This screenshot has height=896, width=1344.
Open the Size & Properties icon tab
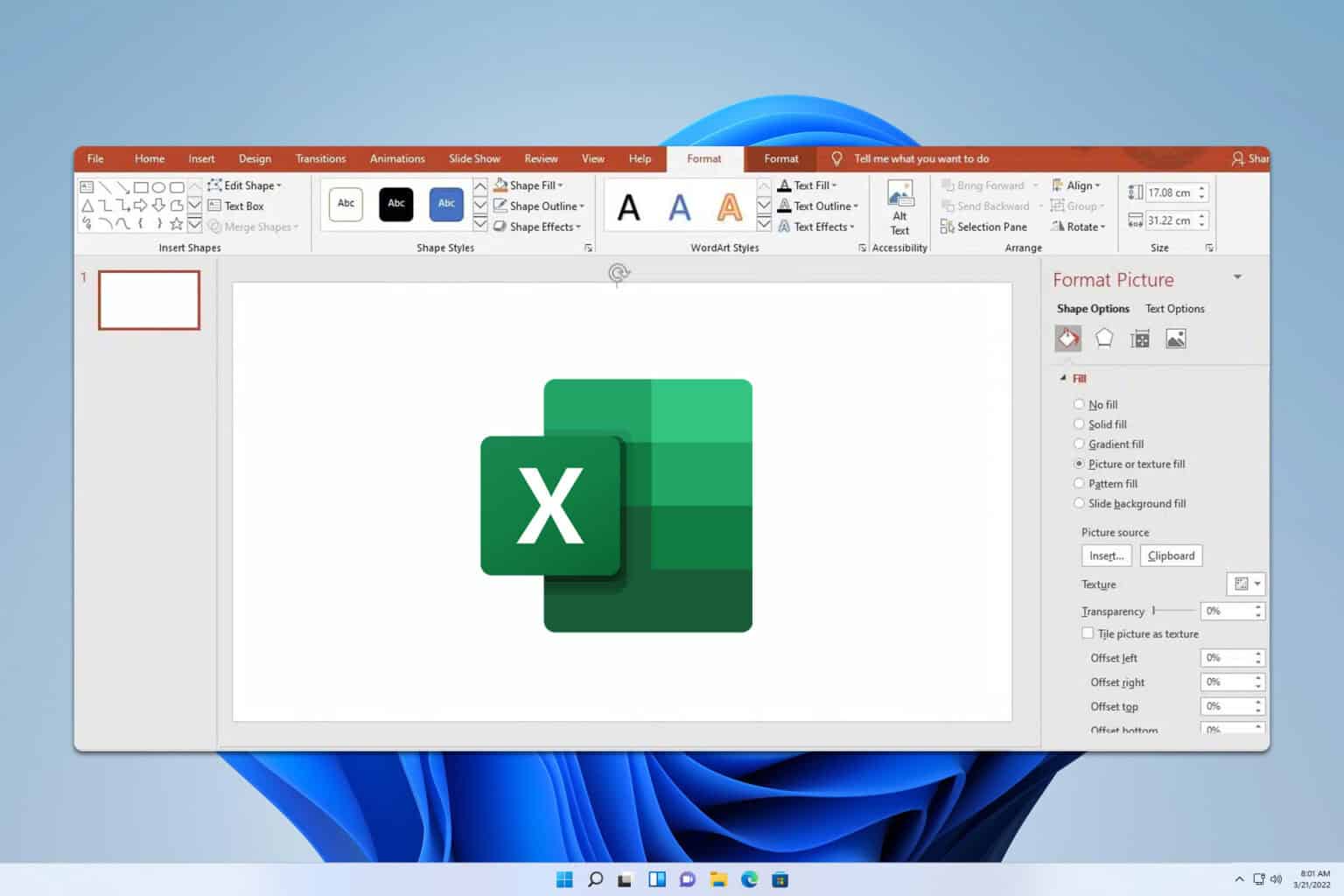(1140, 339)
